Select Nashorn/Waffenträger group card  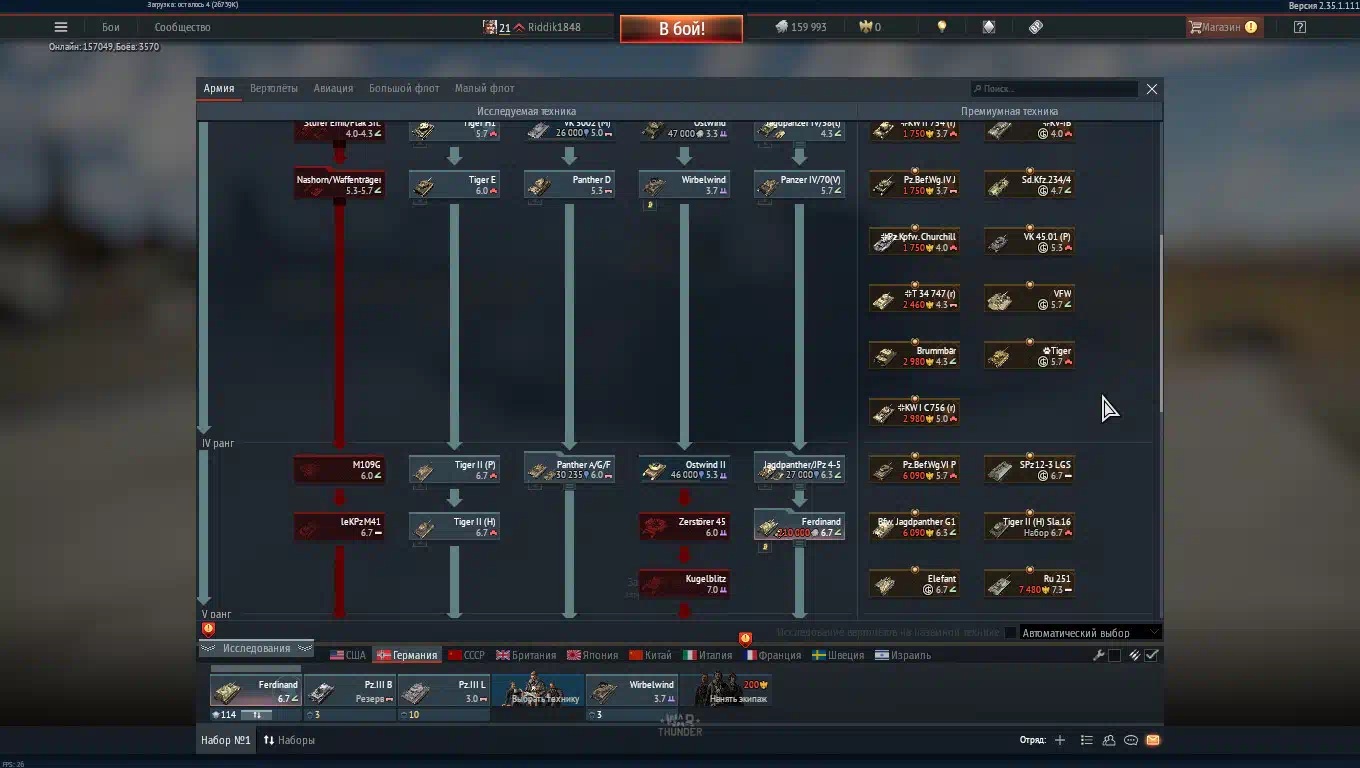(x=339, y=185)
